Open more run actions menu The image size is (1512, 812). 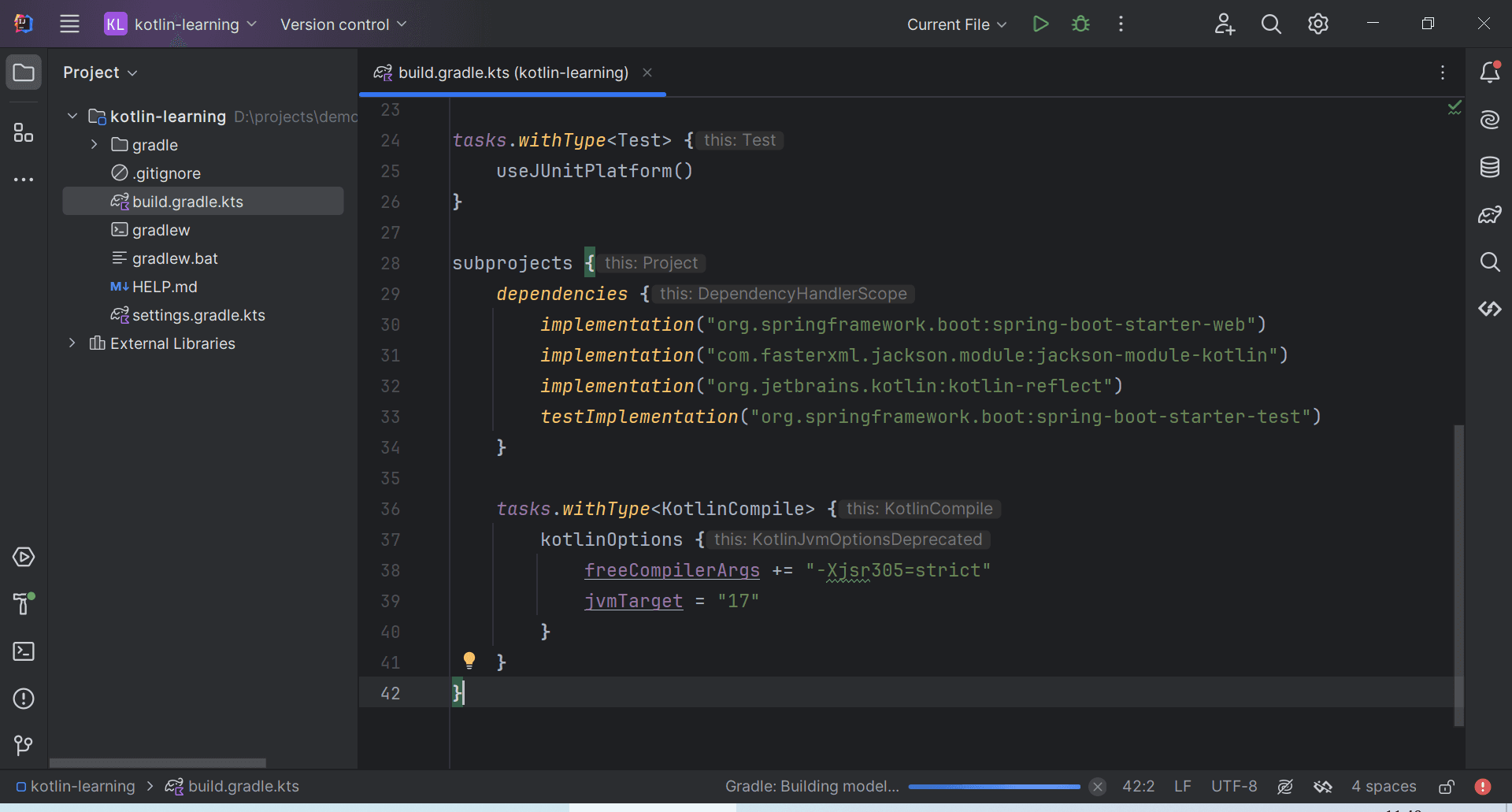[1121, 24]
